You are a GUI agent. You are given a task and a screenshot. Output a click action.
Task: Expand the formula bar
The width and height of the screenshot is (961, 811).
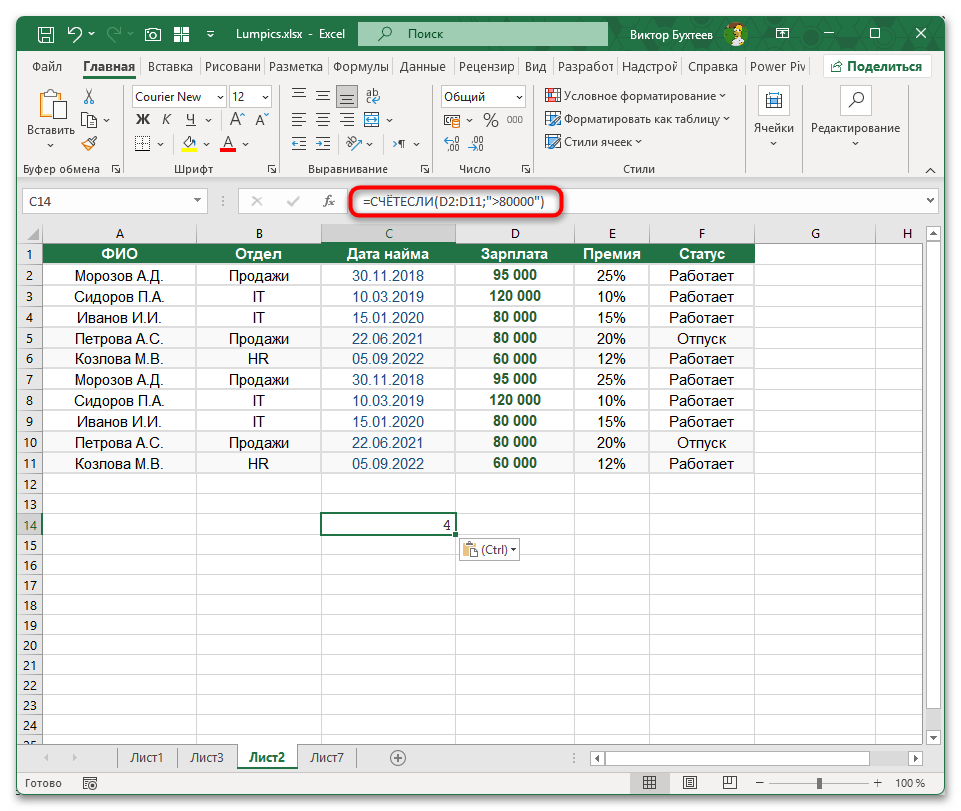point(930,200)
